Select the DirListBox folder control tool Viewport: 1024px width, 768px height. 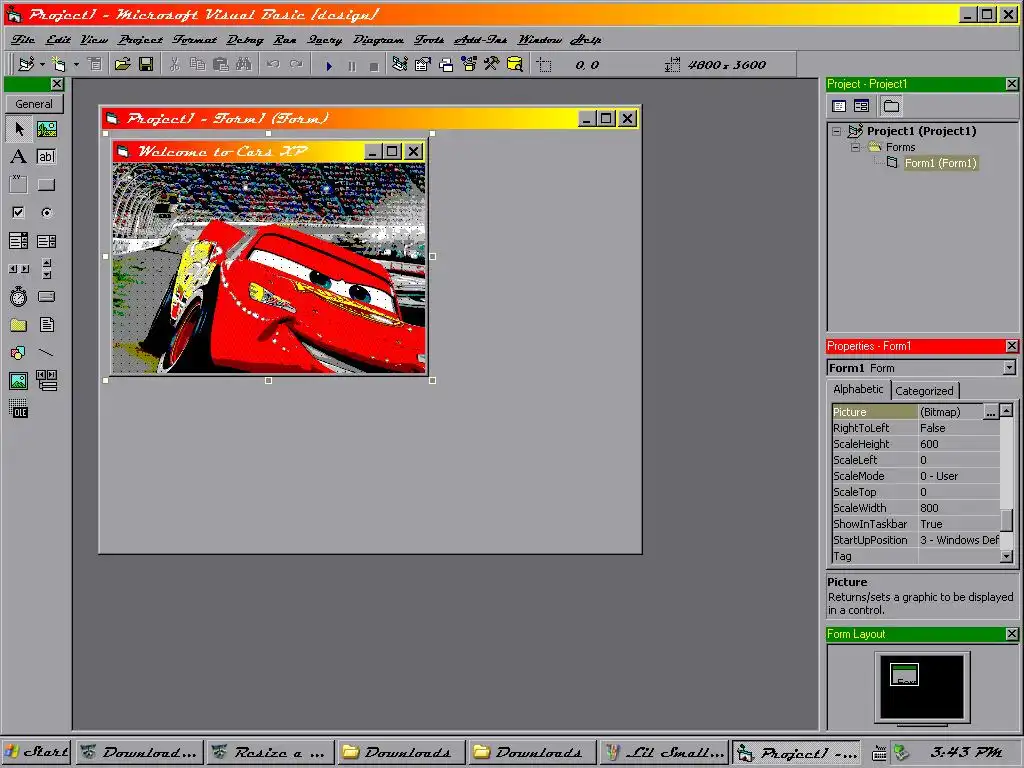coord(18,325)
